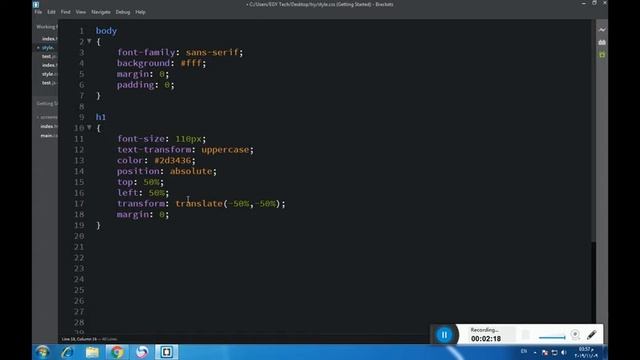640x360 pixels.
Task: Collapse the h1 rule fold triangle on line 10
Action: [x=89, y=128]
